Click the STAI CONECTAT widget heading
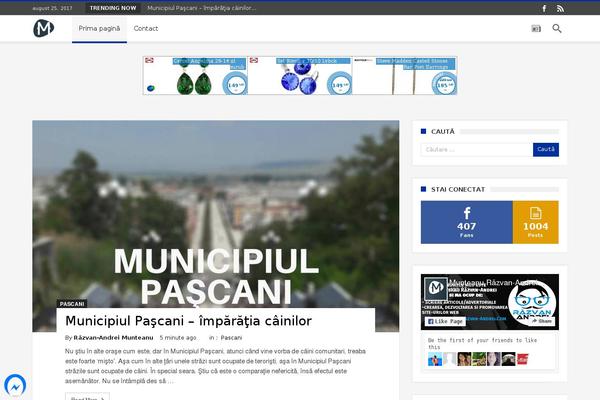 click(458, 189)
